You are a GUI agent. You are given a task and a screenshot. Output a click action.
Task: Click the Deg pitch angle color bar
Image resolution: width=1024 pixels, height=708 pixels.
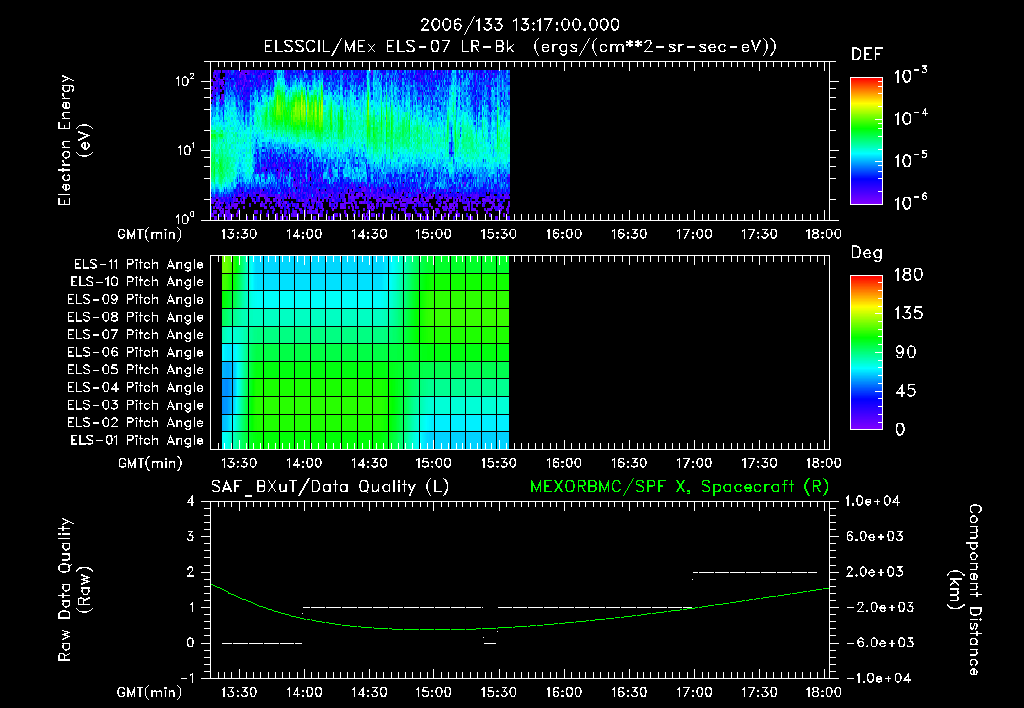tap(866, 352)
